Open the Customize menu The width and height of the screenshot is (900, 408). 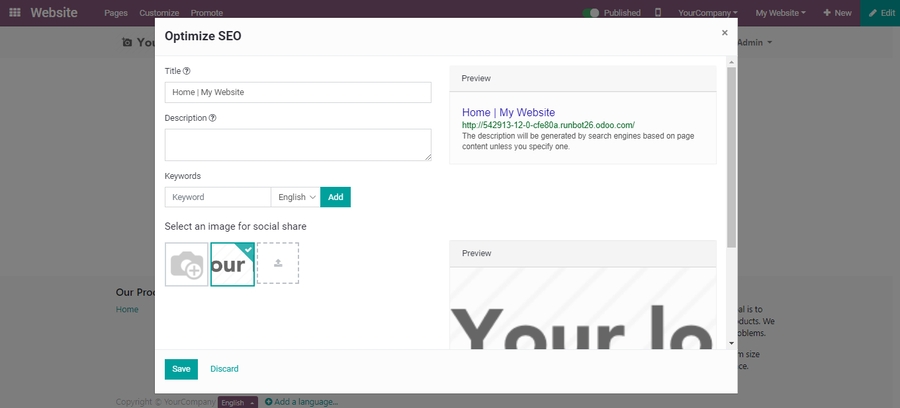pyautogui.click(x=159, y=13)
